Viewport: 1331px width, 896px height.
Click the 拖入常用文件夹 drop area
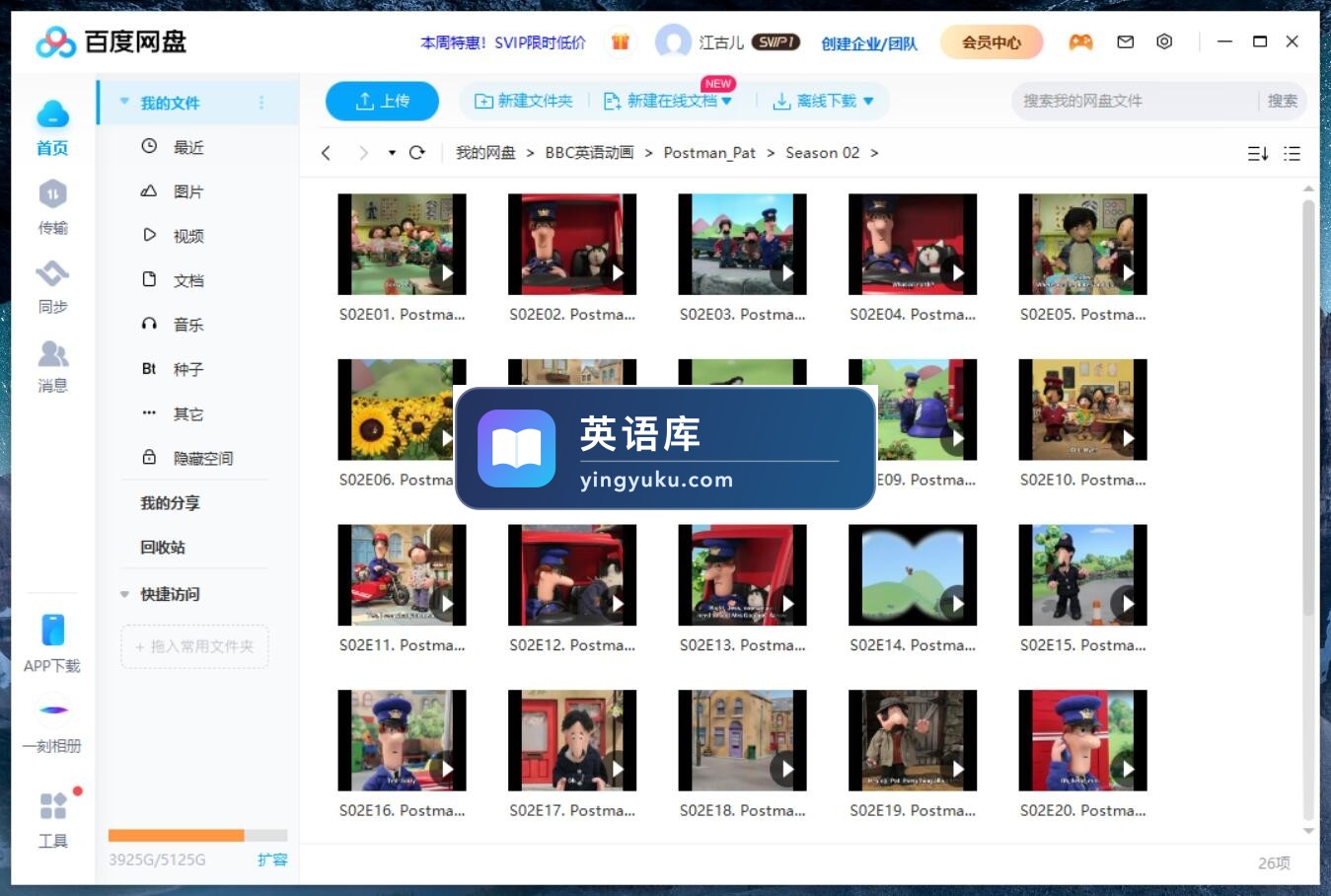click(x=194, y=646)
